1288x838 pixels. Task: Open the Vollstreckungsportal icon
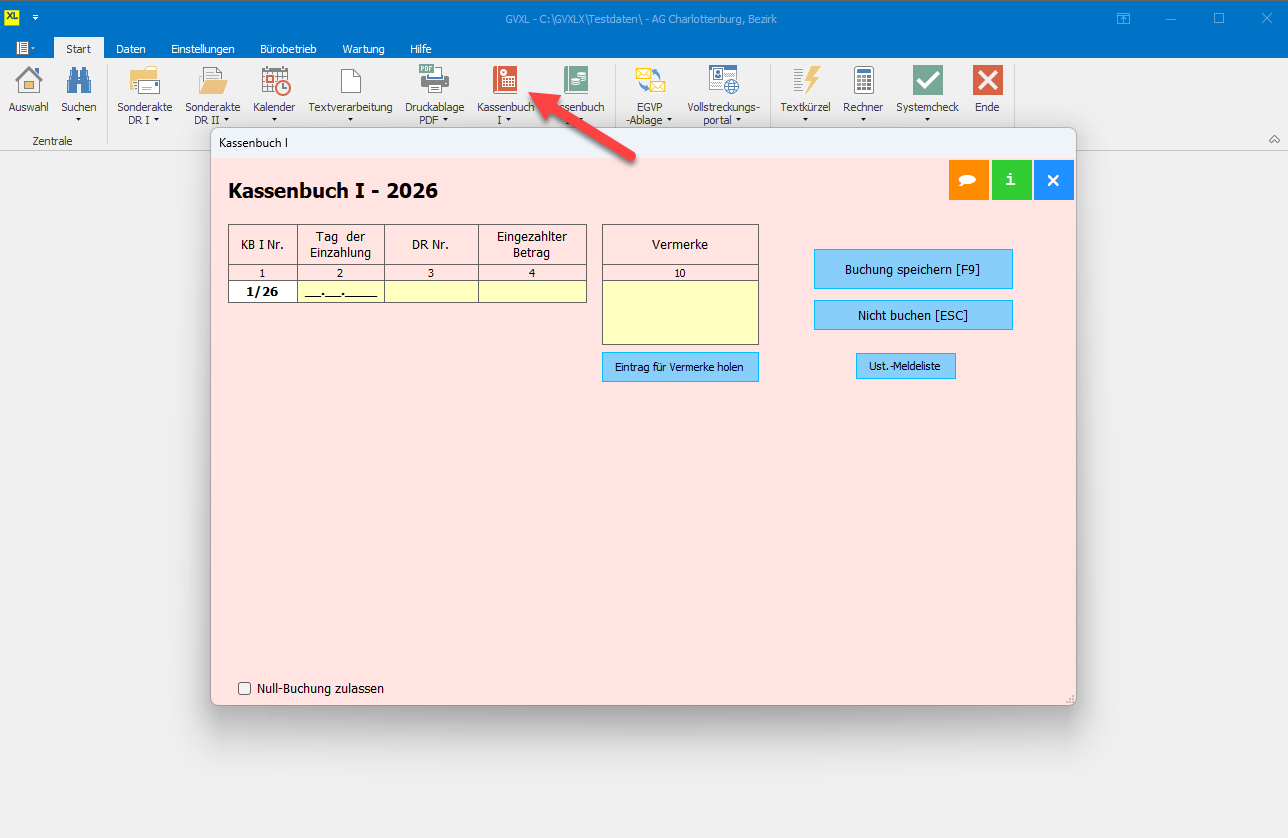coord(723,80)
